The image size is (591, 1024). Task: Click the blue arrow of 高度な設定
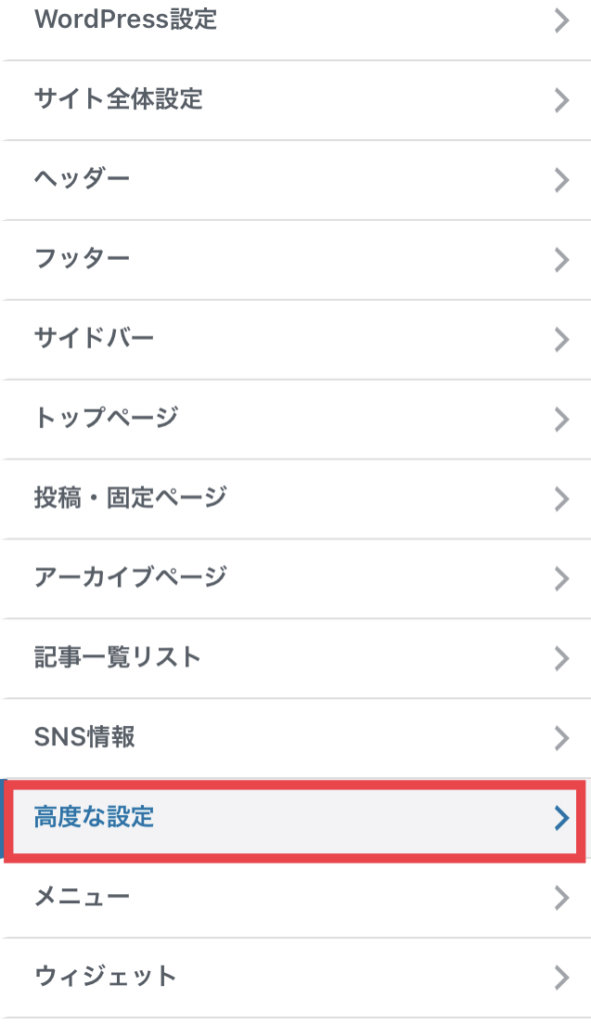click(562, 818)
